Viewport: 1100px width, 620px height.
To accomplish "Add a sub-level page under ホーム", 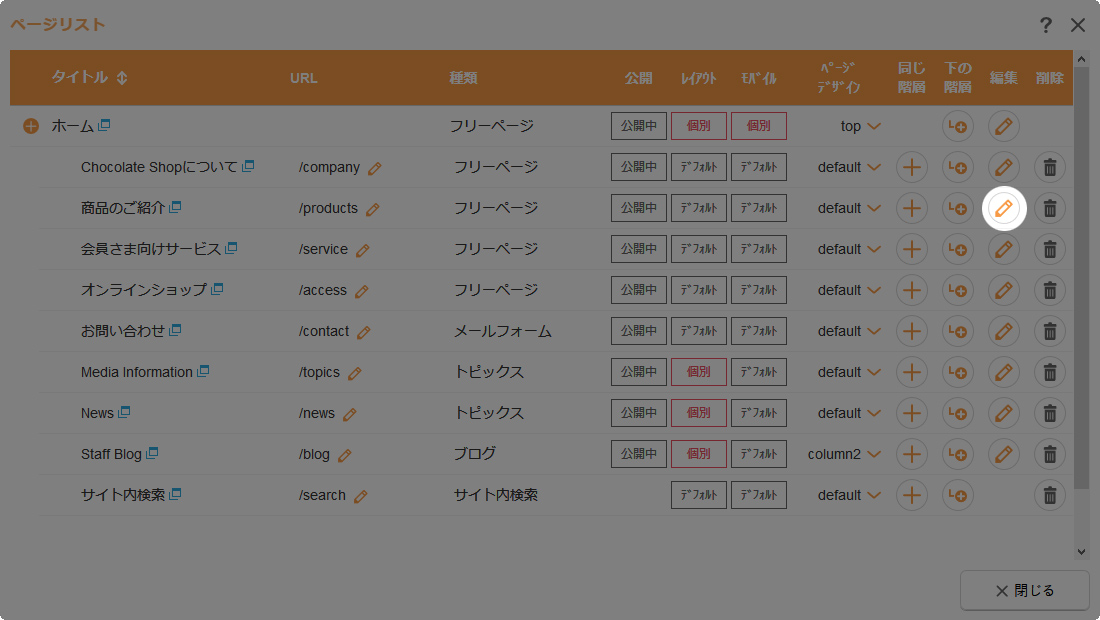I will (957, 126).
